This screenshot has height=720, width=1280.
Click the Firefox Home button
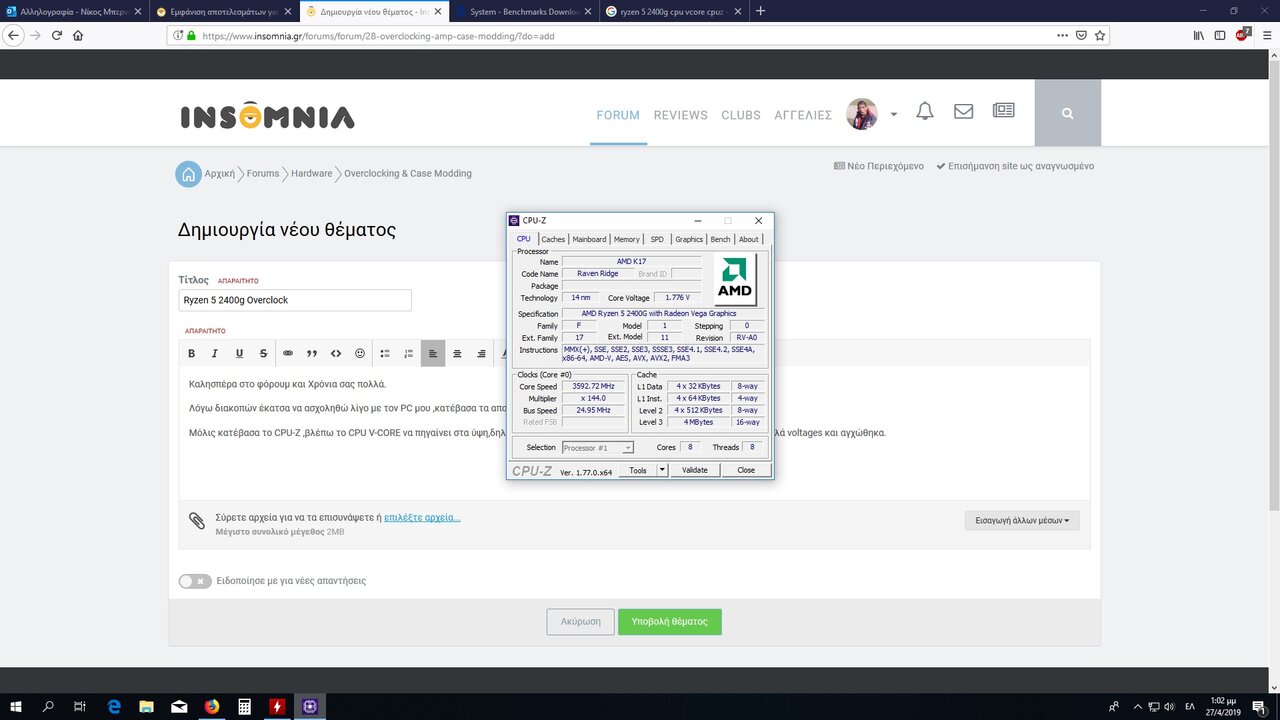pos(78,35)
